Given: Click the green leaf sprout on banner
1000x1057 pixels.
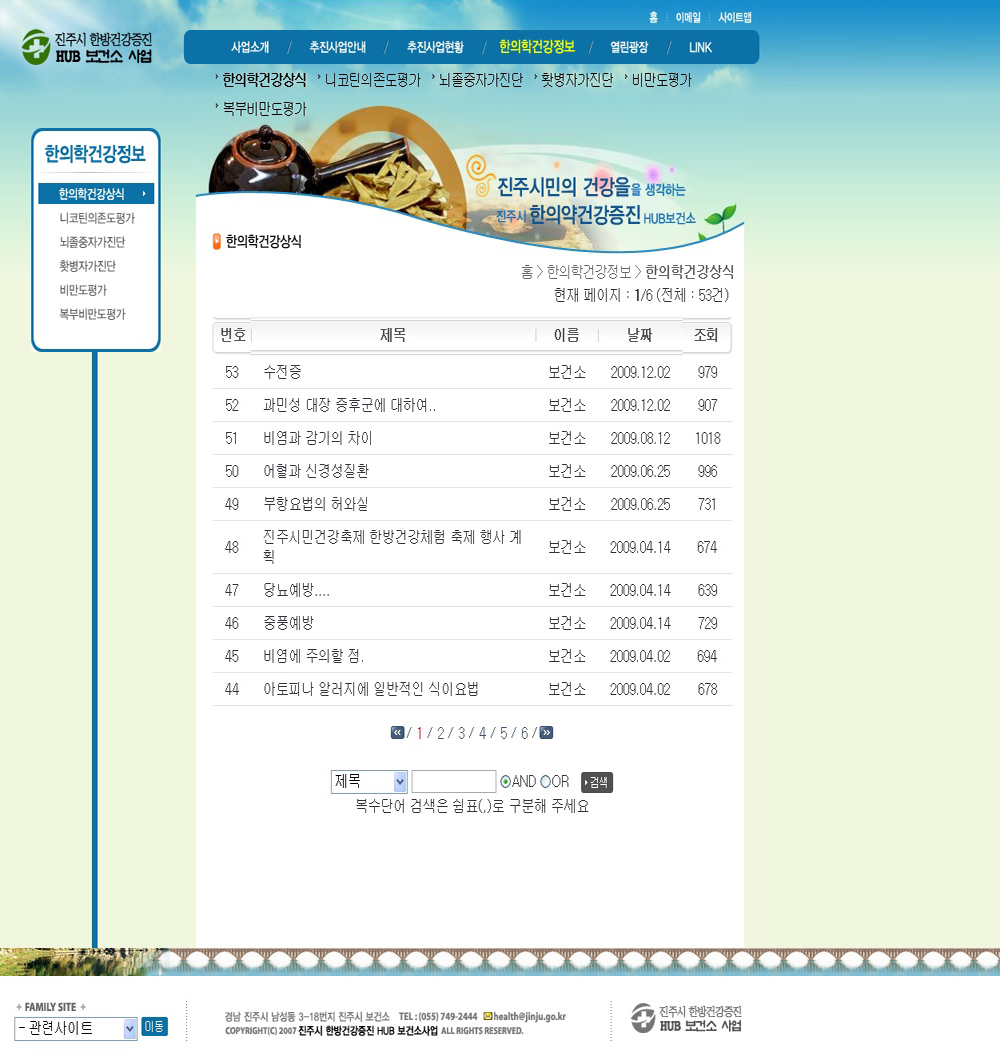Looking at the screenshot, I should point(720,217).
